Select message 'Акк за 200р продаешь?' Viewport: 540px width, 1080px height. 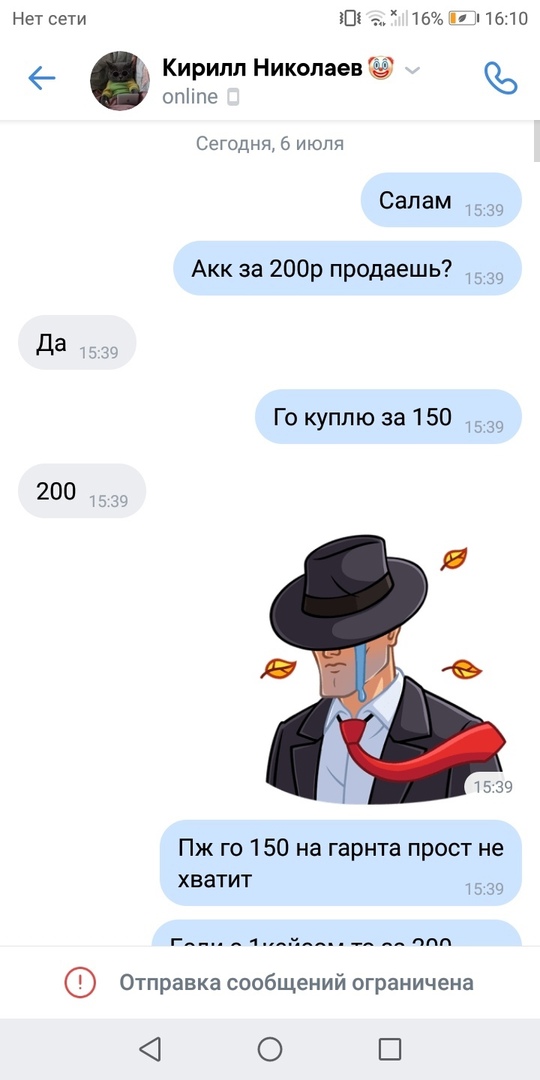347,268
